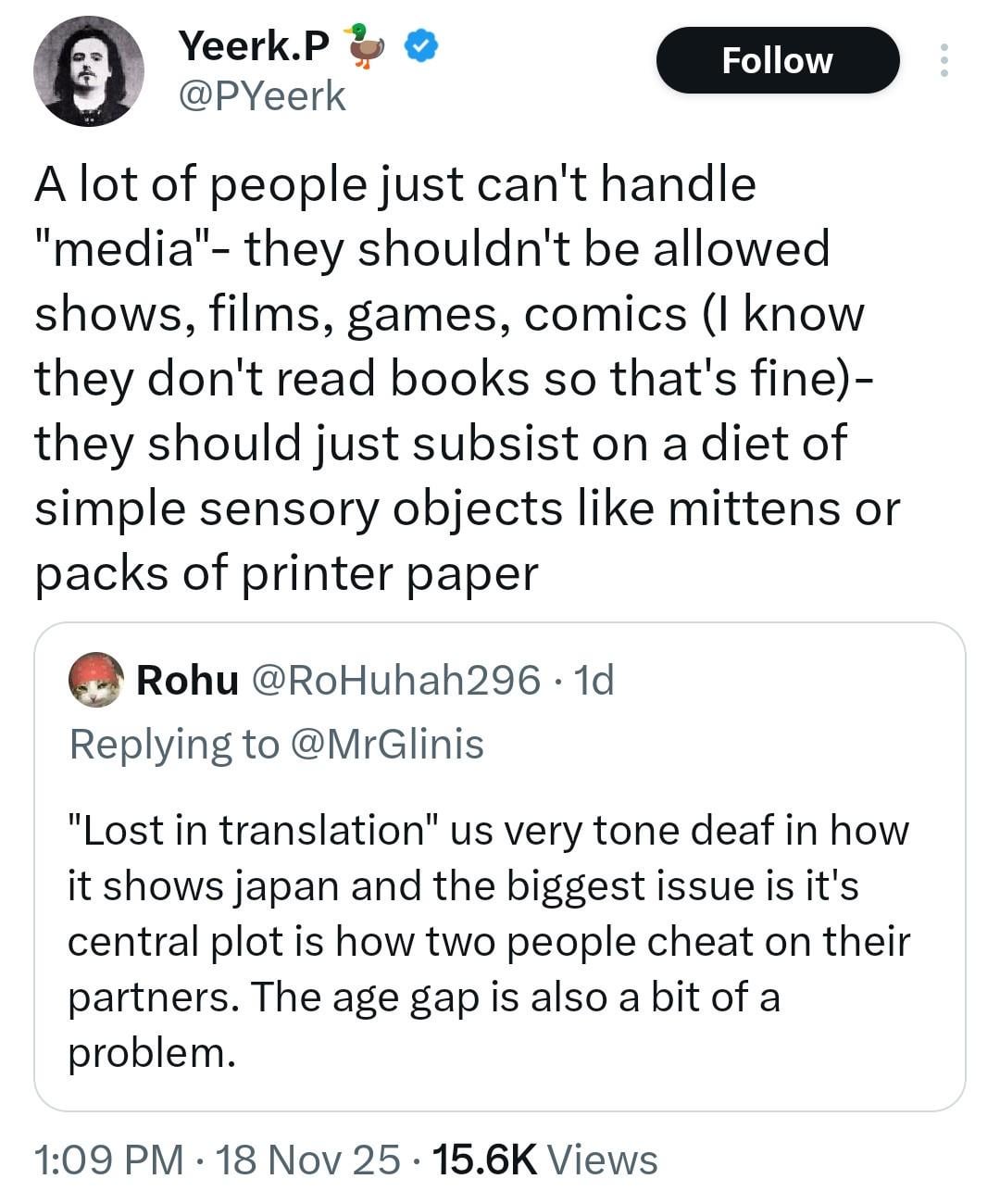Click the Yeerk.P display name
The image size is (1000, 1204).
(253, 44)
